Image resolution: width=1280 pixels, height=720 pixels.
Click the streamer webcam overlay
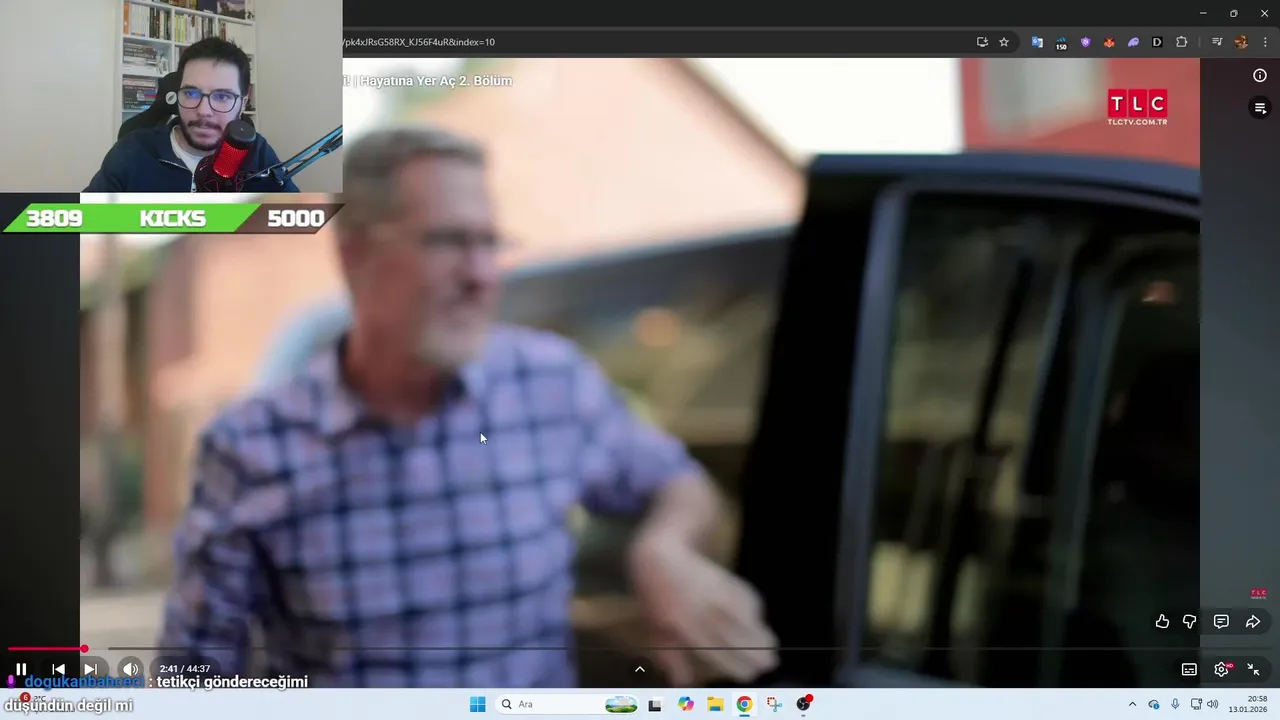171,96
